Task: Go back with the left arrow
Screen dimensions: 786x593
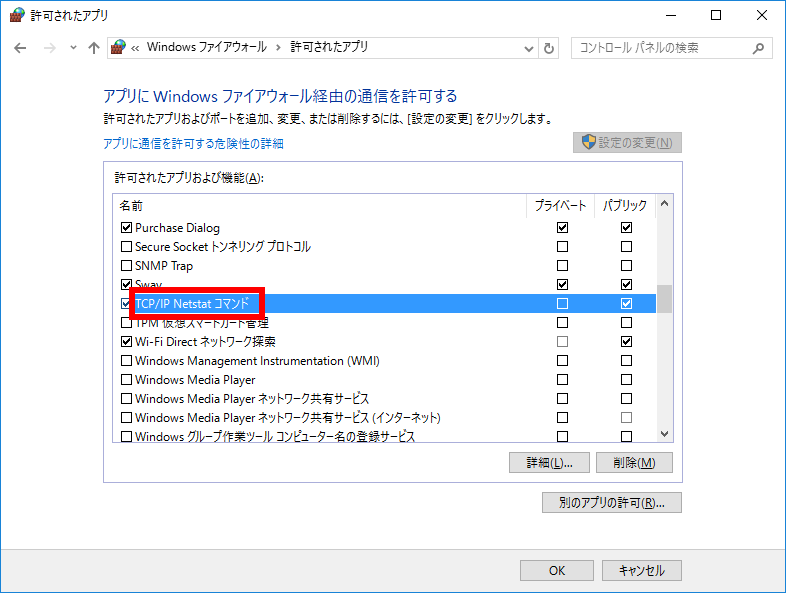Action: (20, 48)
